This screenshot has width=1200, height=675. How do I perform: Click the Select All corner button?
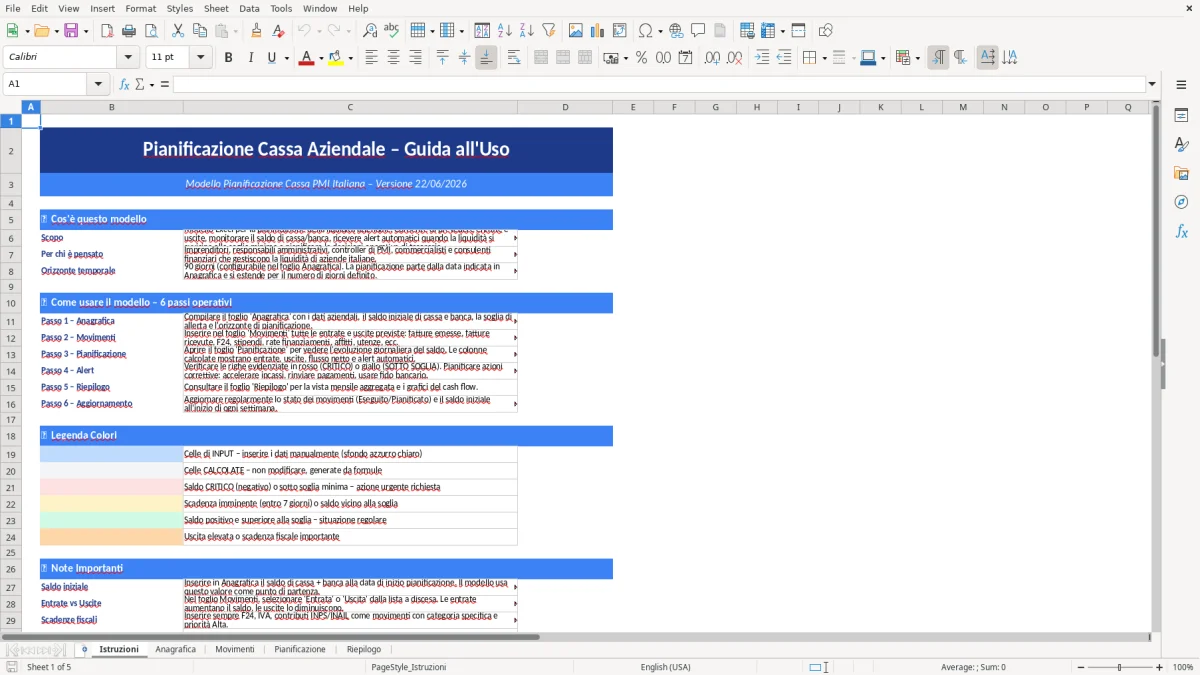[11, 107]
